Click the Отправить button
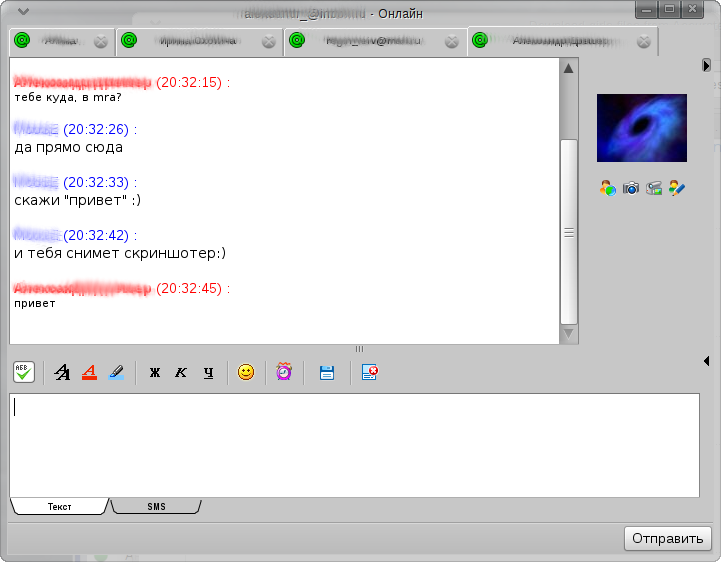The width and height of the screenshot is (721, 562). pos(668,538)
